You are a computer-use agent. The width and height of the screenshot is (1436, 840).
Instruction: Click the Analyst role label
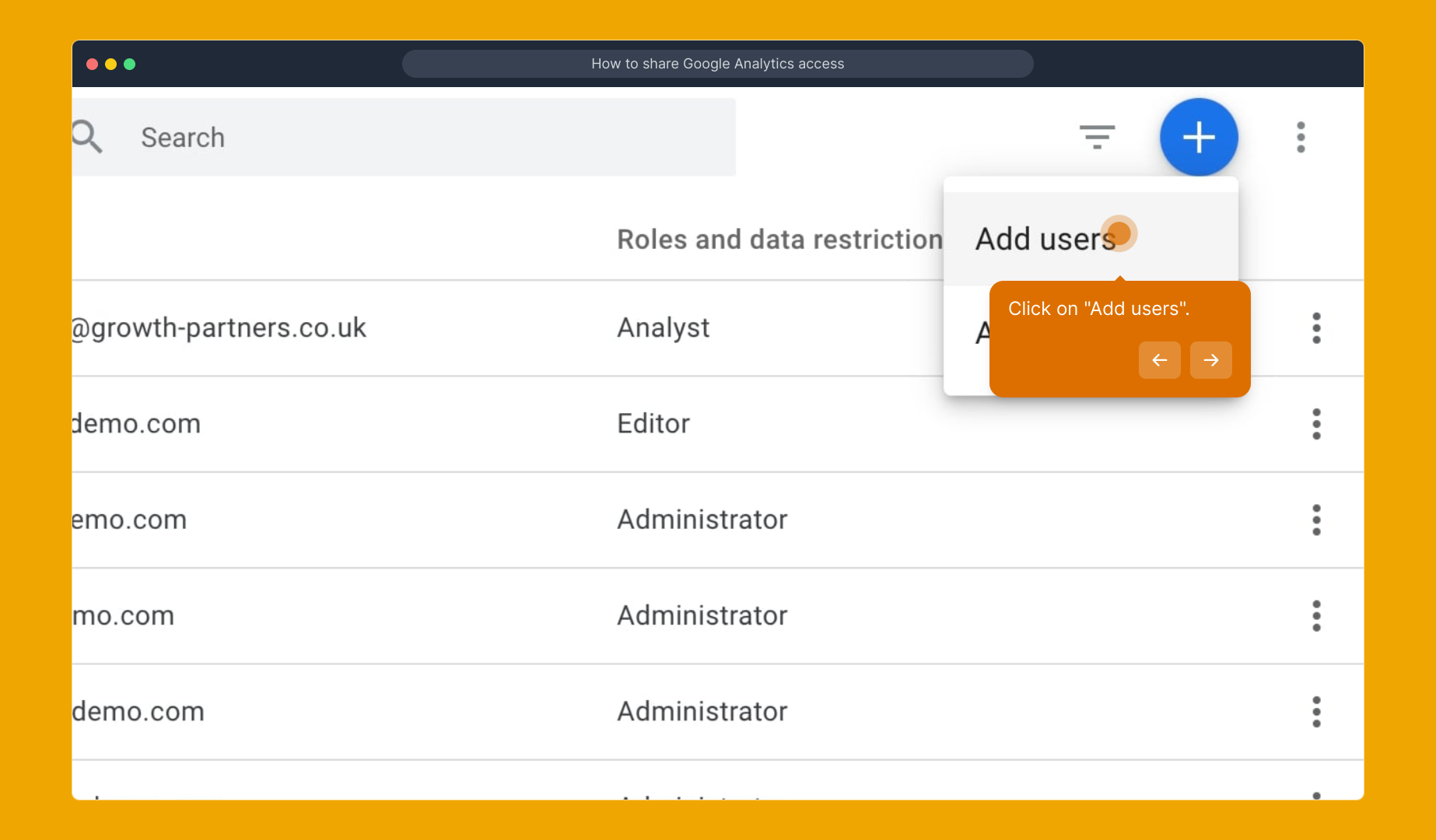click(x=663, y=327)
